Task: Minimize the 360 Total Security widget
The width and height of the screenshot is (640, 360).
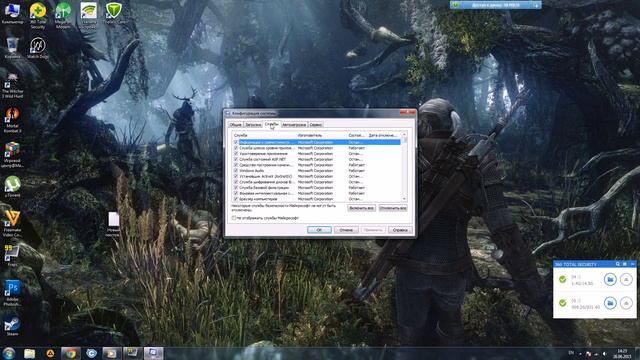Action: (632, 264)
